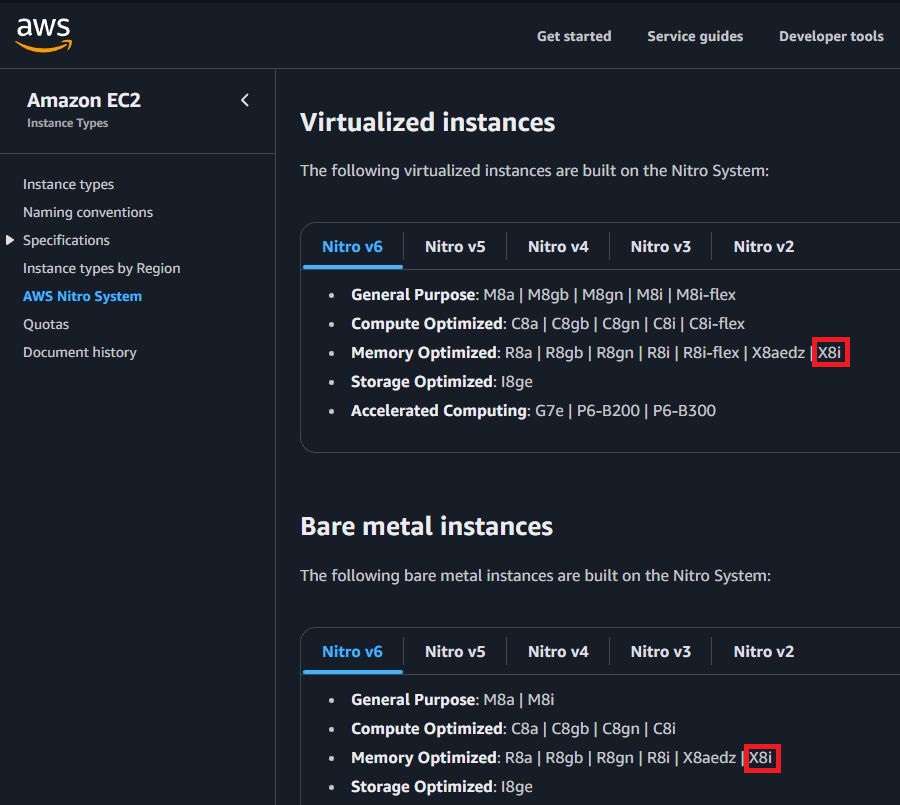This screenshot has height=805, width=900.
Task: Select Nitro v2 tab under Bare metal instances
Action: 764,651
